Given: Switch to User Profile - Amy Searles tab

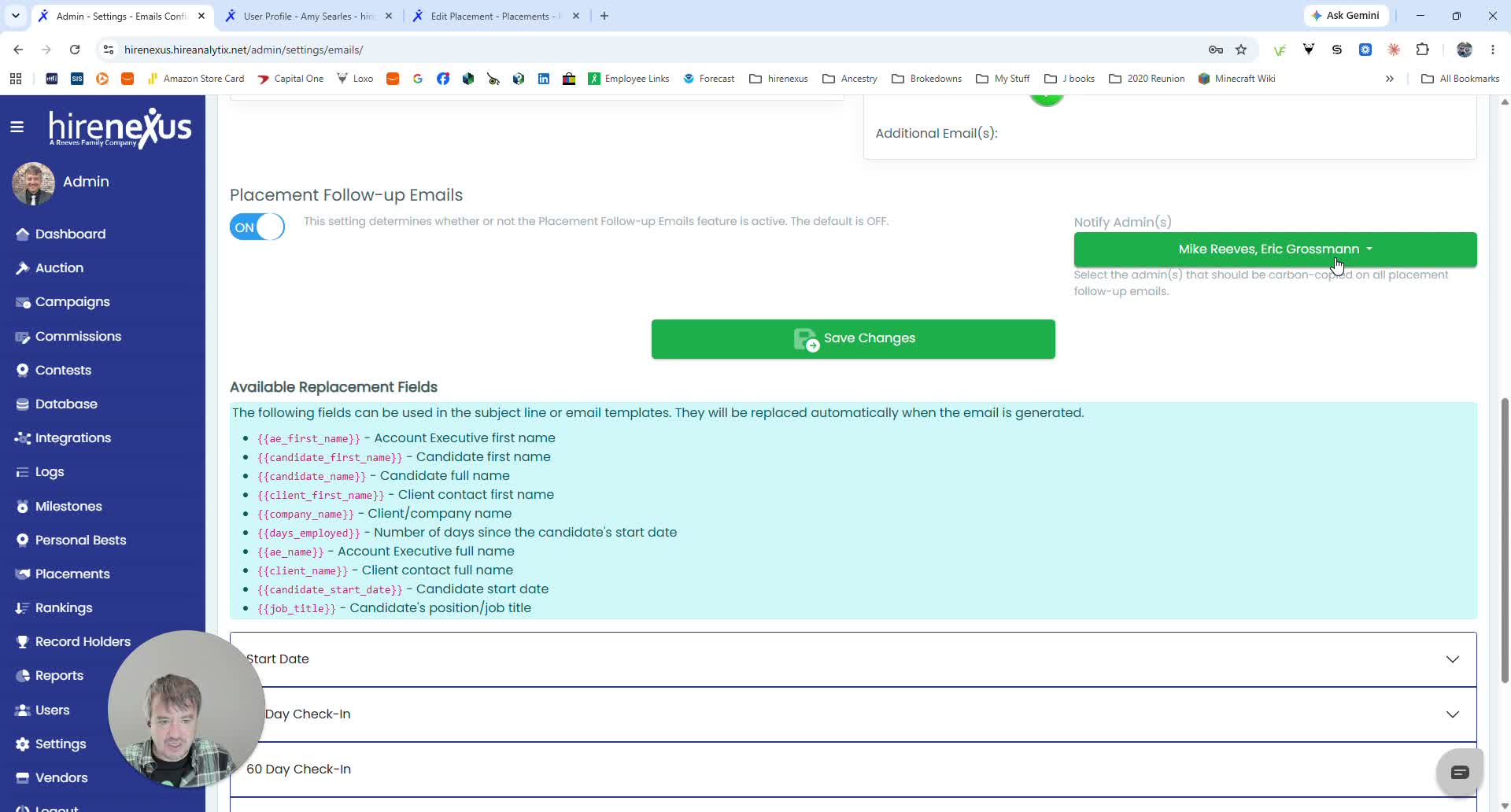Looking at the screenshot, I should point(308,16).
